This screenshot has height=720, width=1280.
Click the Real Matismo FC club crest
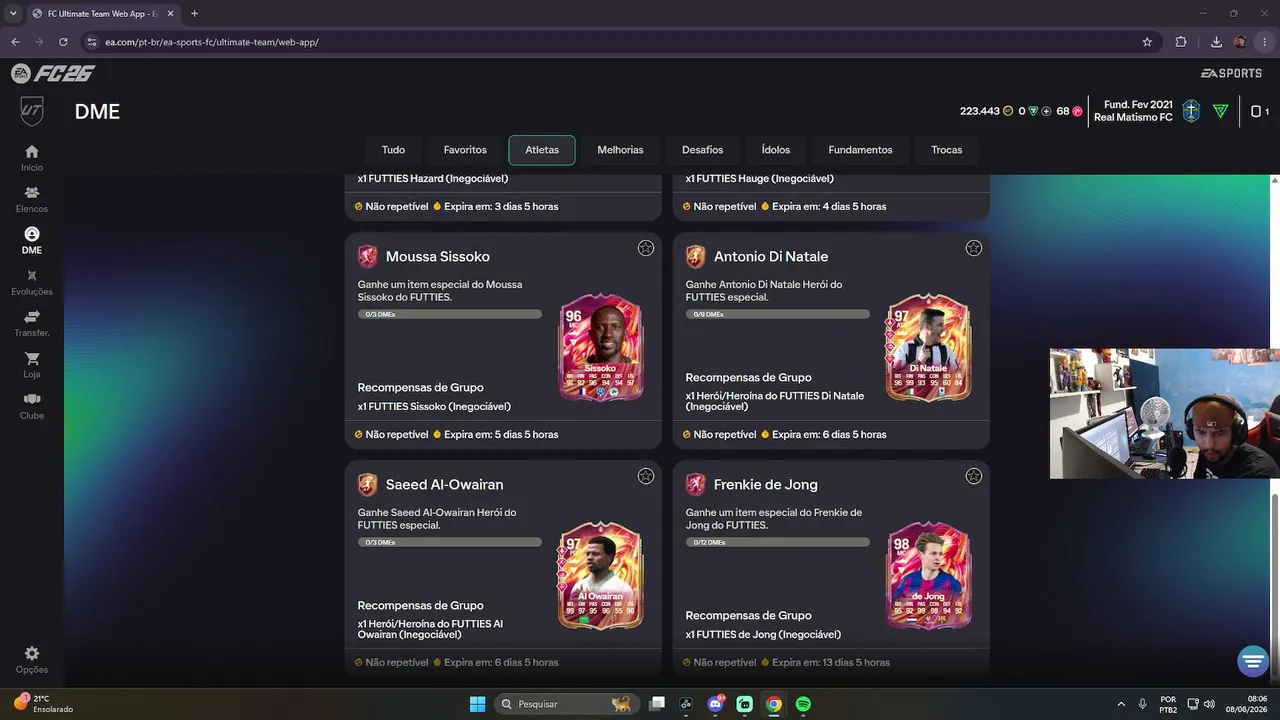coord(1191,111)
